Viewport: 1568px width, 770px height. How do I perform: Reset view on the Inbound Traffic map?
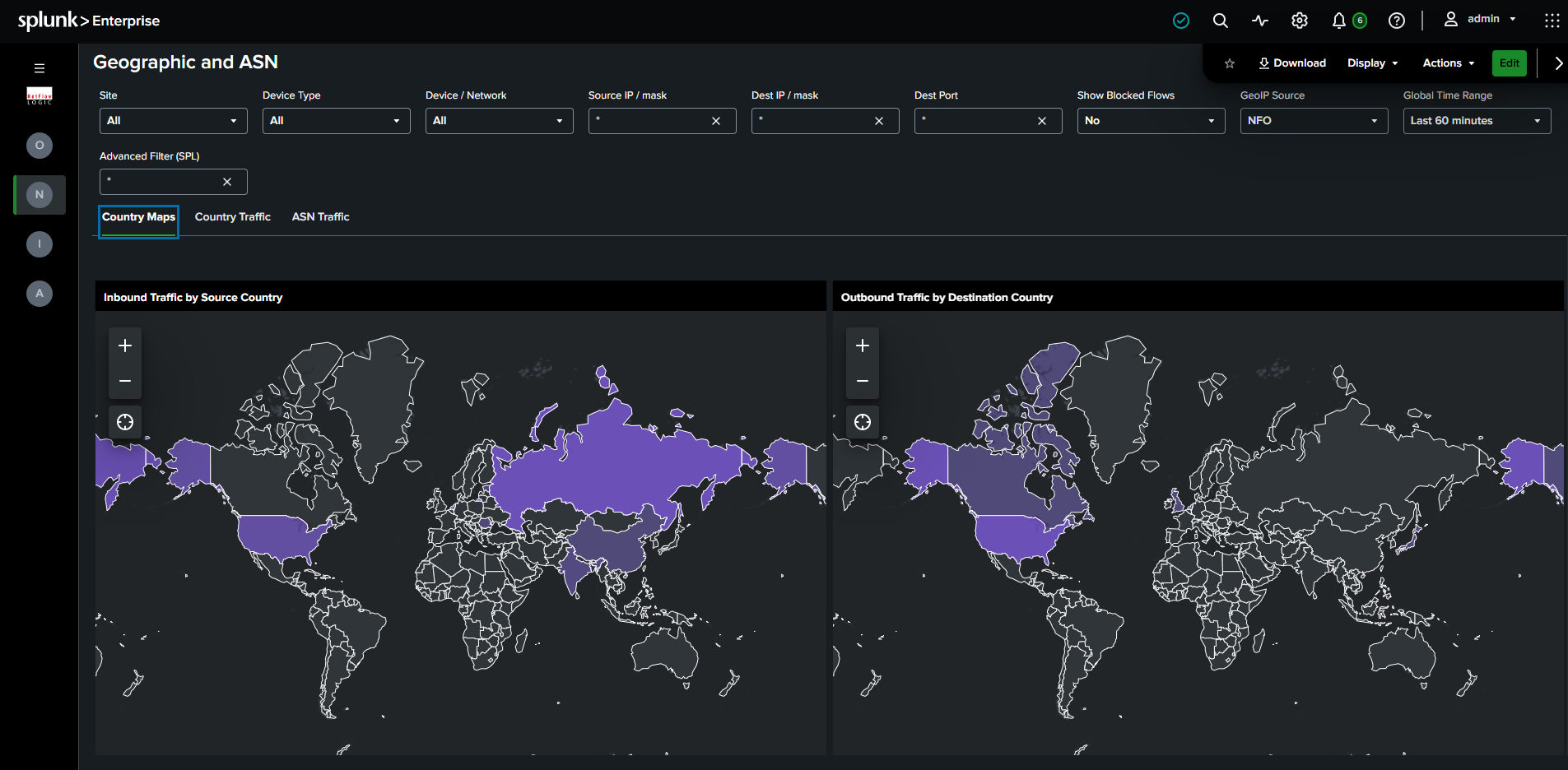(x=125, y=422)
